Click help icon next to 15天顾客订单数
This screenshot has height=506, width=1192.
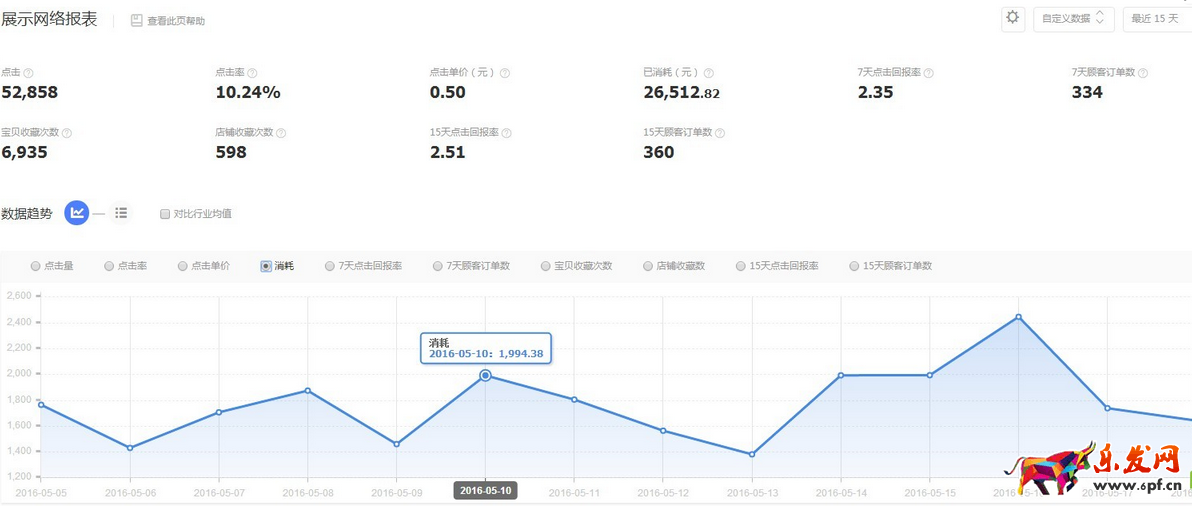click(x=720, y=133)
